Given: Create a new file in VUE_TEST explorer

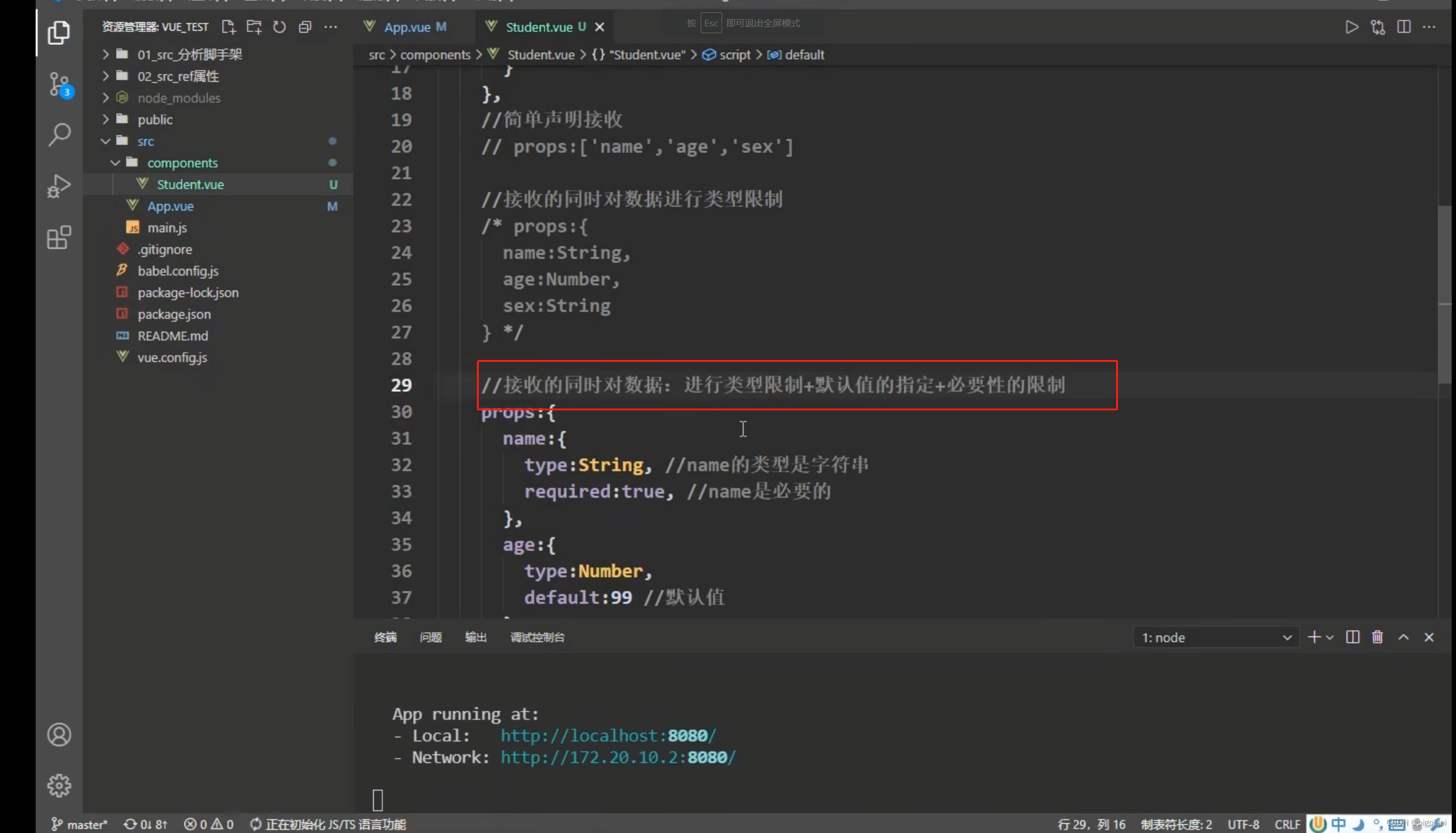Looking at the screenshot, I should coord(229,27).
